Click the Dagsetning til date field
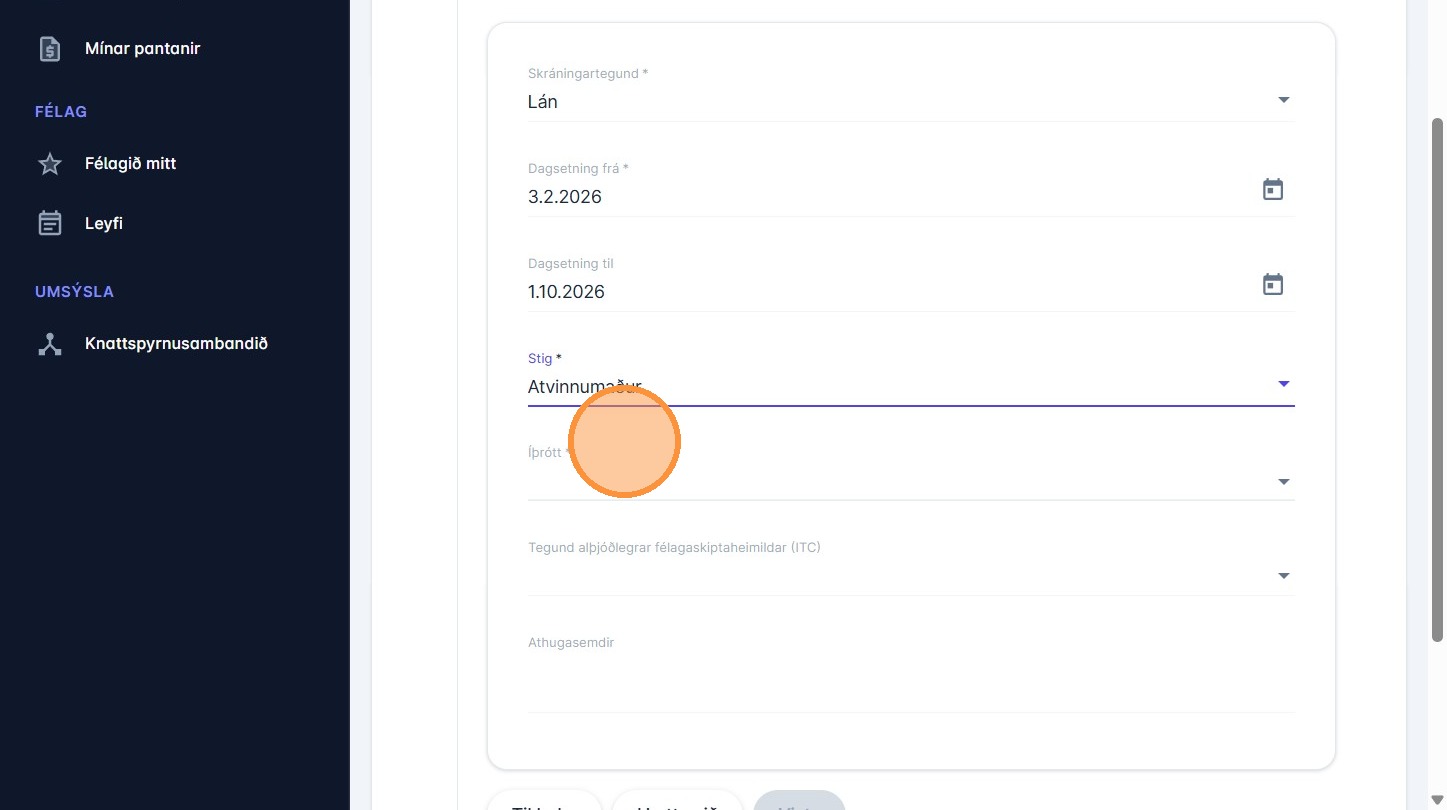This screenshot has height=810, width=1447. pyautogui.click(x=880, y=291)
